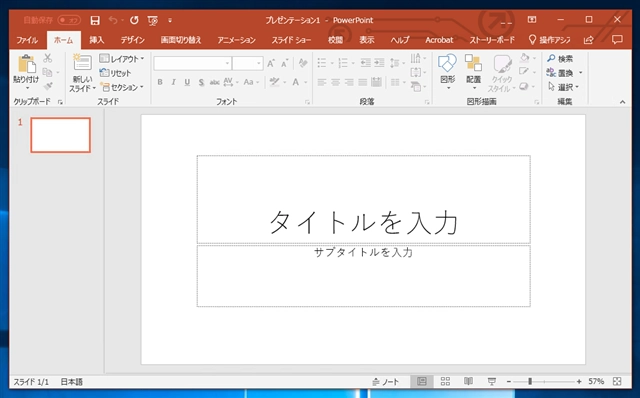Viewport: 640px width, 398px height.
Task: Open the font name combo box dropdown
Action: pyautogui.click(x=227, y=63)
